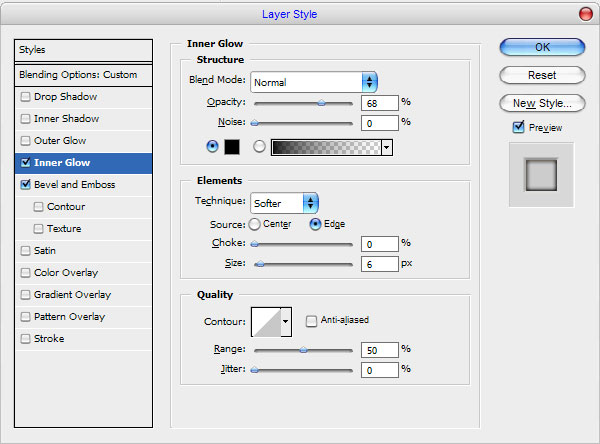Click the black glow color swatch

click(x=232, y=147)
